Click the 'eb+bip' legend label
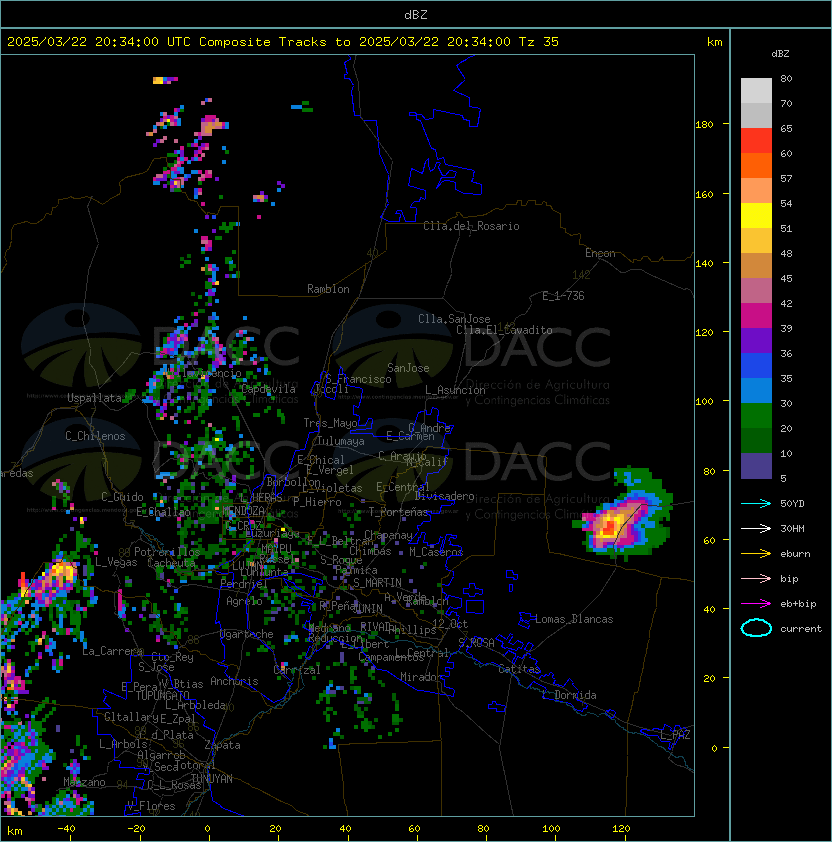This screenshot has width=832, height=842. click(x=798, y=604)
